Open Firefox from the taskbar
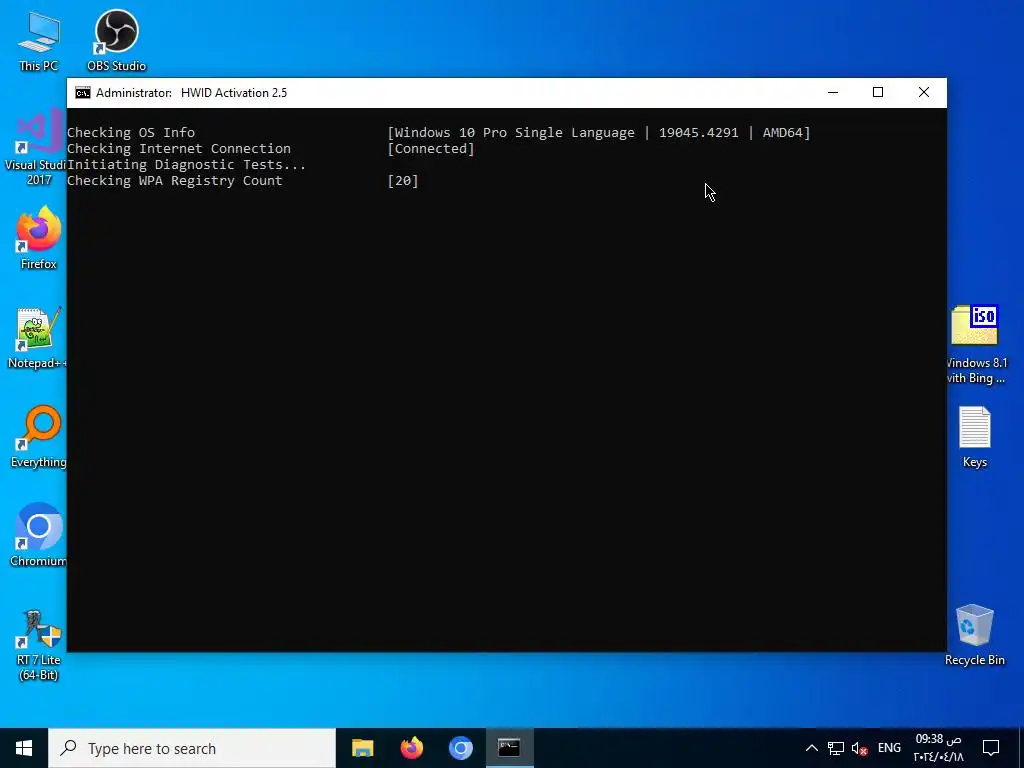This screenshot has height=768, width=1024. (x=411, y=748)
